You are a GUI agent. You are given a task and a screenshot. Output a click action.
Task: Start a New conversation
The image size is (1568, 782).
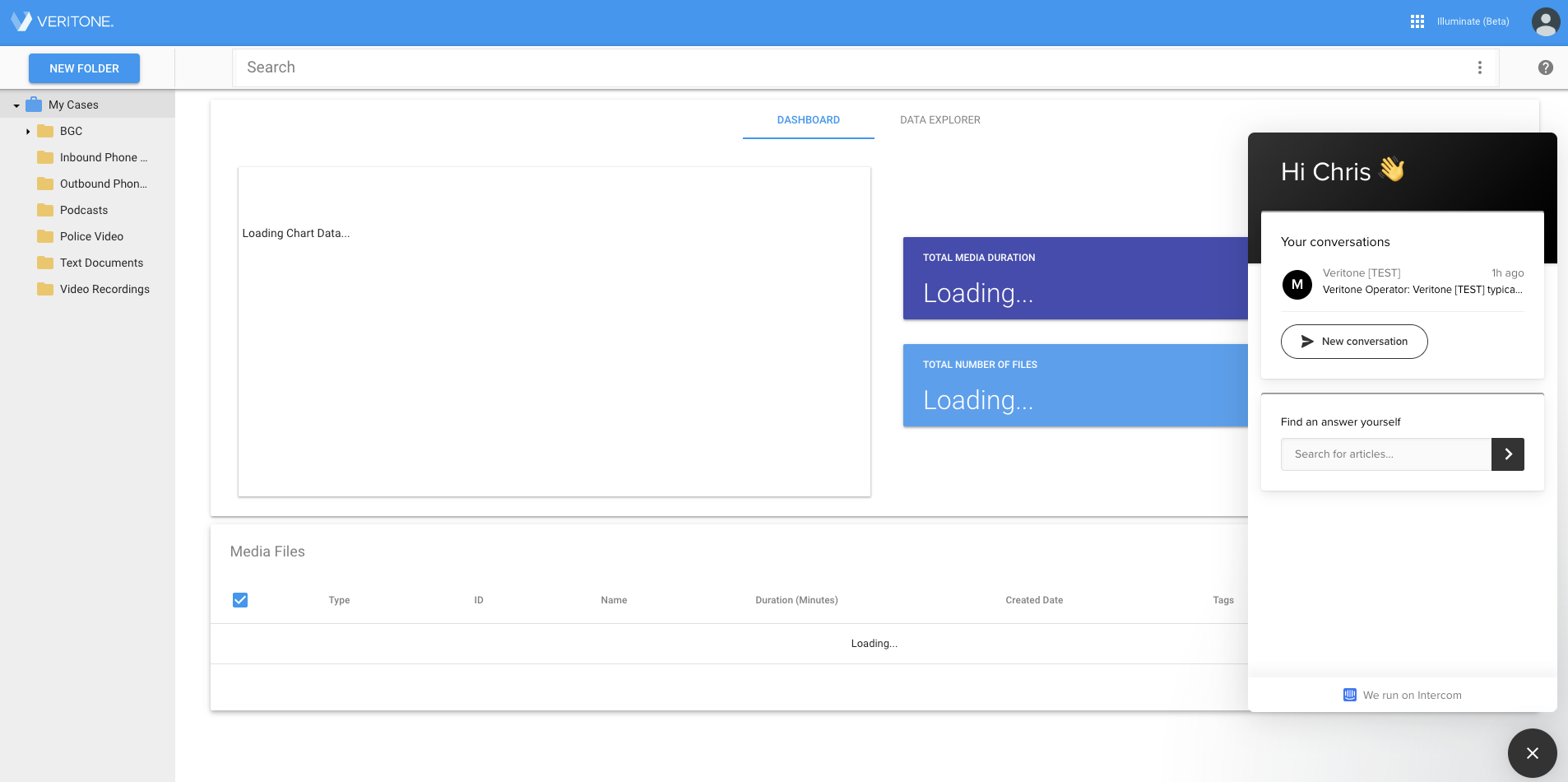point(1353,342)
